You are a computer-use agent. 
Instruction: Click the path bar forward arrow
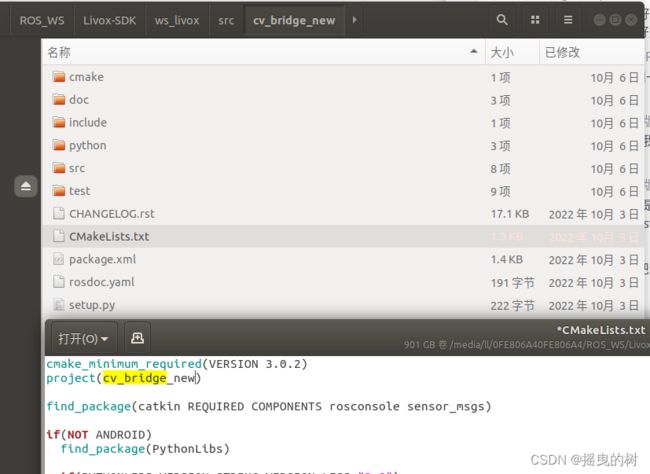(x=354, y=19)
